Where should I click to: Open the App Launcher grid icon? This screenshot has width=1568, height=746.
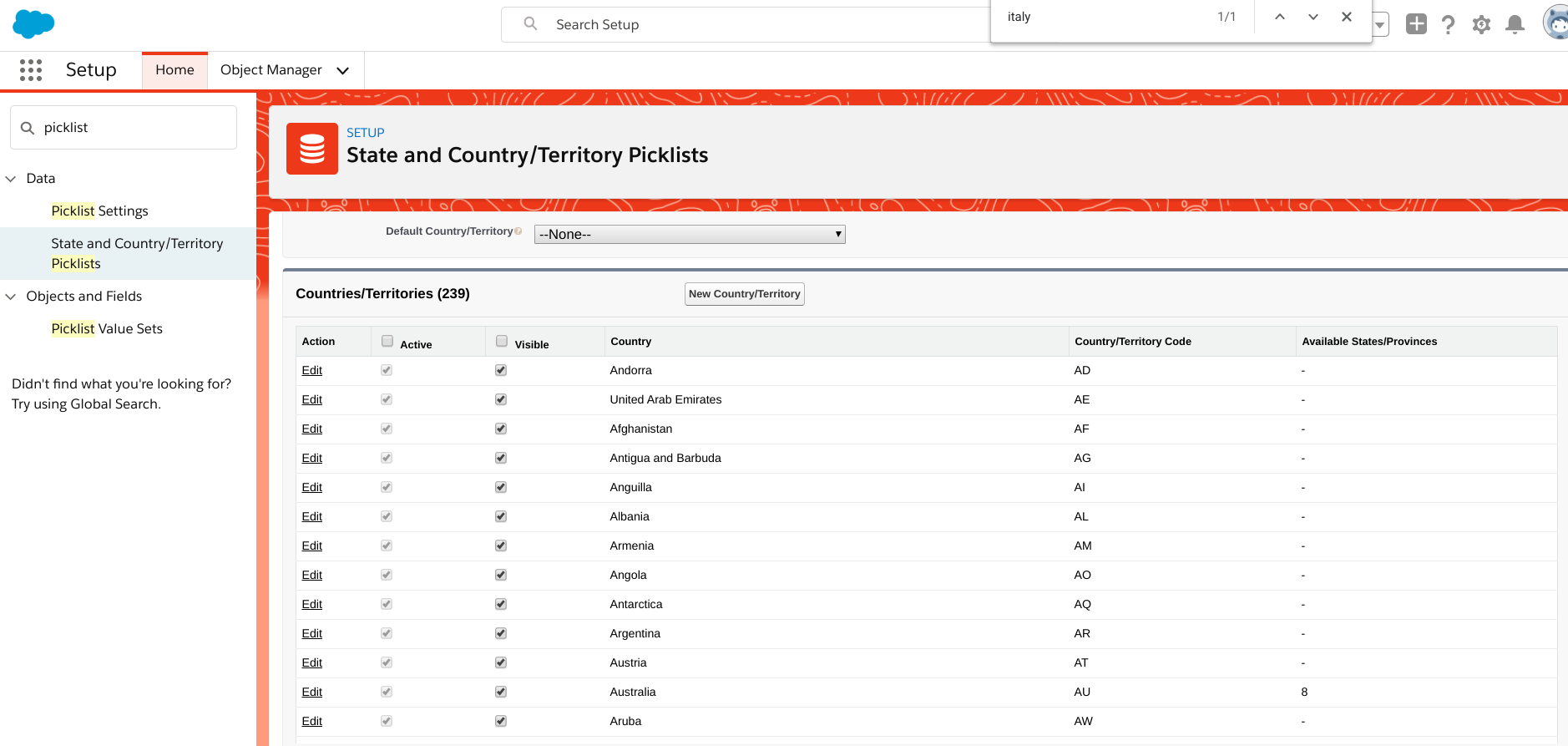(31, 70)
